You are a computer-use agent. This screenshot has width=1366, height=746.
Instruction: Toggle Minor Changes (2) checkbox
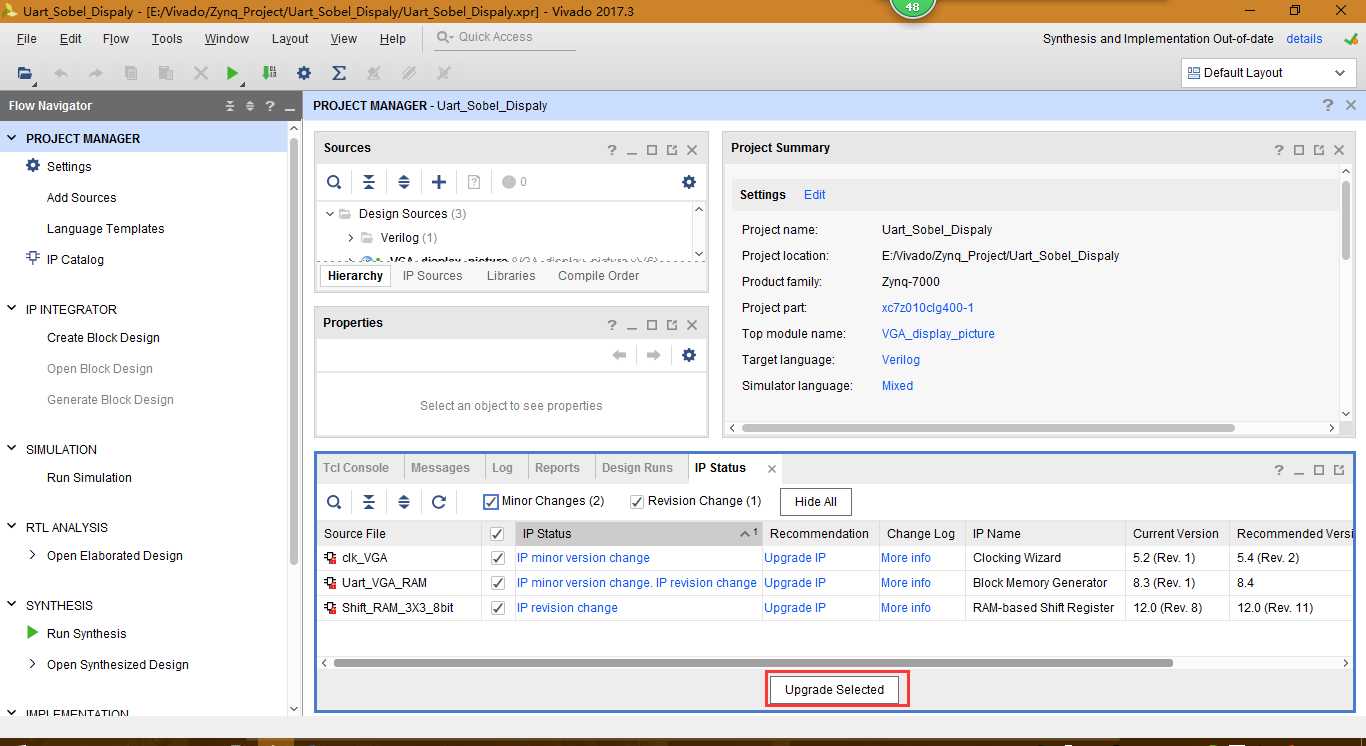pyautogui.click(x=491, y=501)
